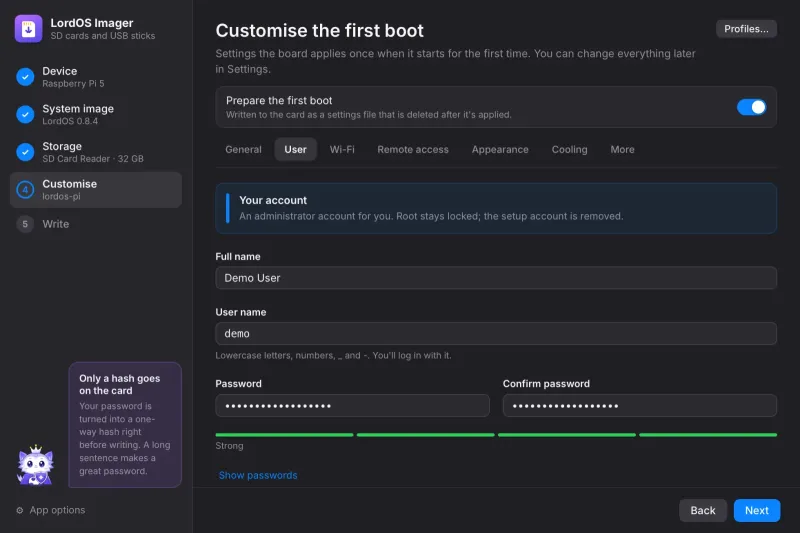Open the Cooling tab

point(569,149)
